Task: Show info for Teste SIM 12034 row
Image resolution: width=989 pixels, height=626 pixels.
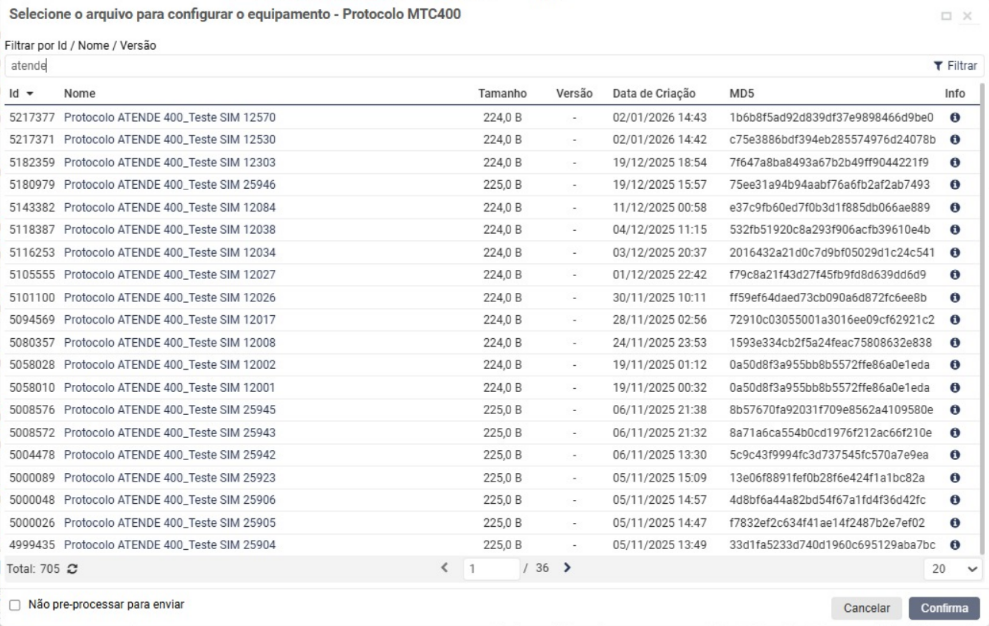Action: click(x=956, y=252)
